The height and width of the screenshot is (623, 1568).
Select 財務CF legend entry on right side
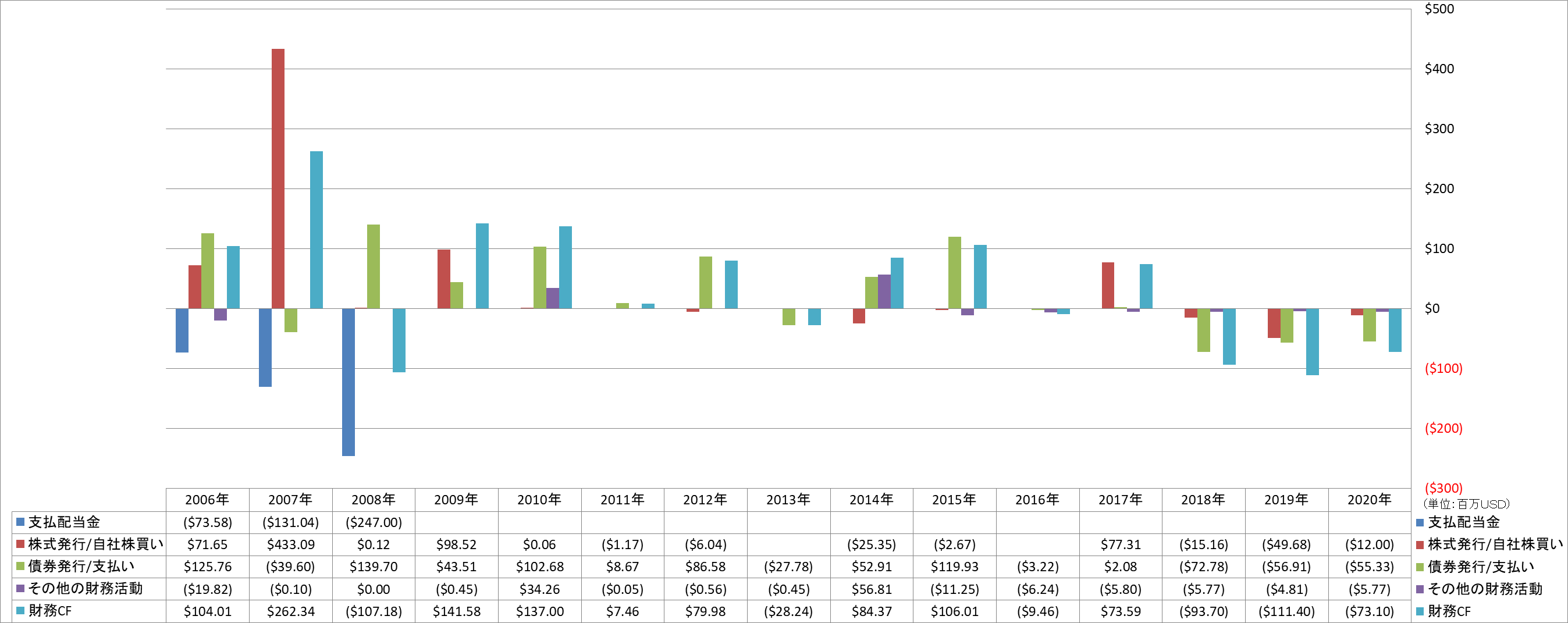pyautogui.click(x=1443, y=611)
